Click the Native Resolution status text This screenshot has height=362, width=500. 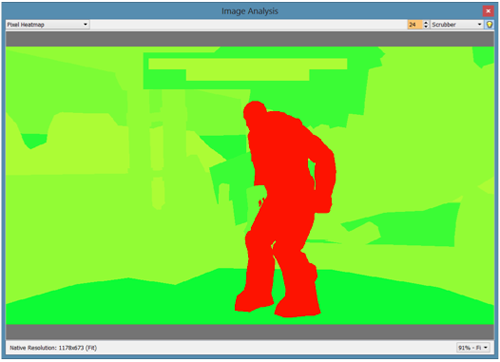click(53, 348)
